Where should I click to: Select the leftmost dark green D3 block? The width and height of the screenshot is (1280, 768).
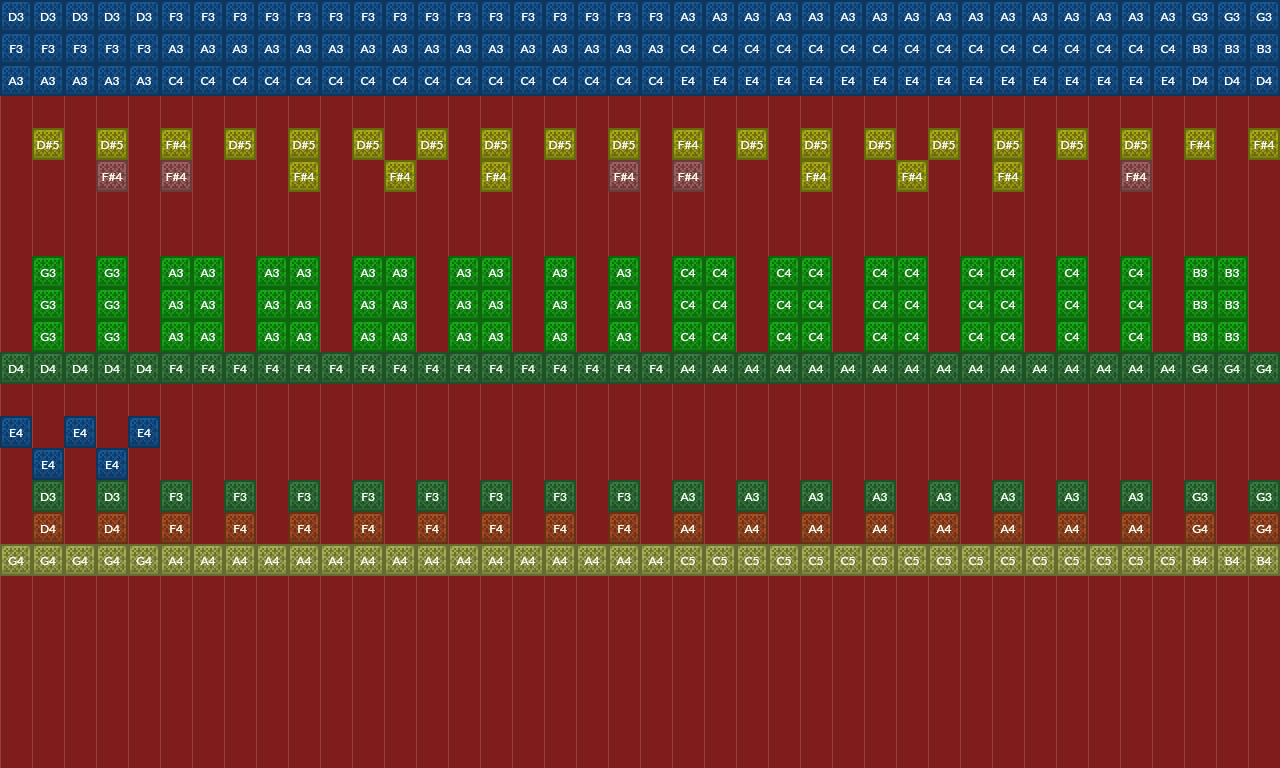coord(48,497)
